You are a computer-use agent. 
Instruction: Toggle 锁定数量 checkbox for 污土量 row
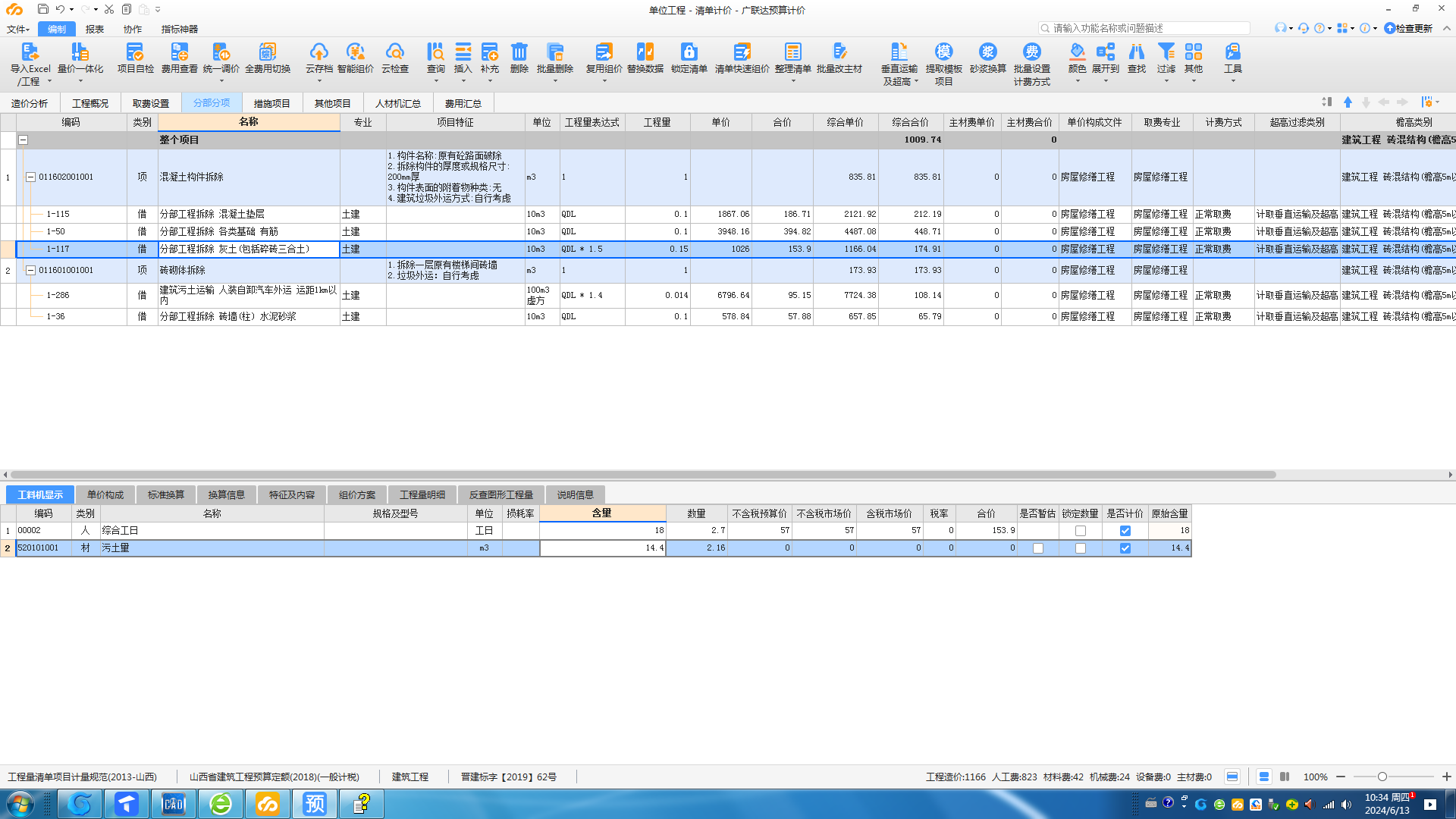1081,548
